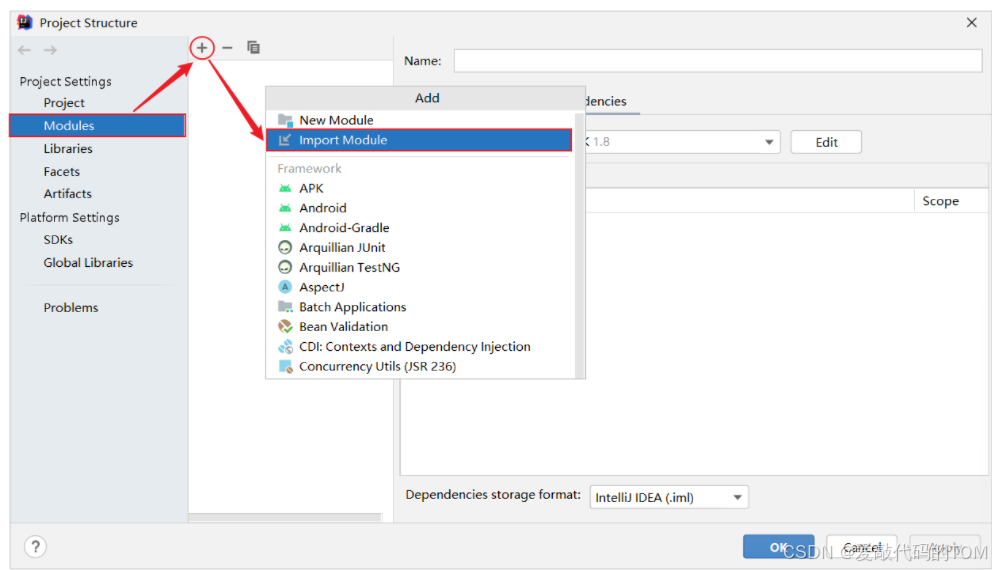Click the Copy module icon

(x=253, y=47)
